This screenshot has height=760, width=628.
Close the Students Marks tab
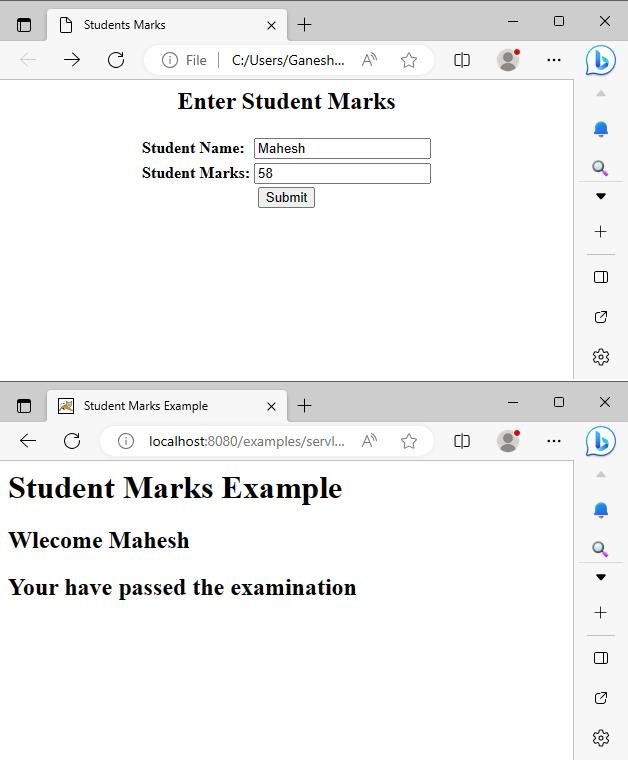(x=271, y=25)
